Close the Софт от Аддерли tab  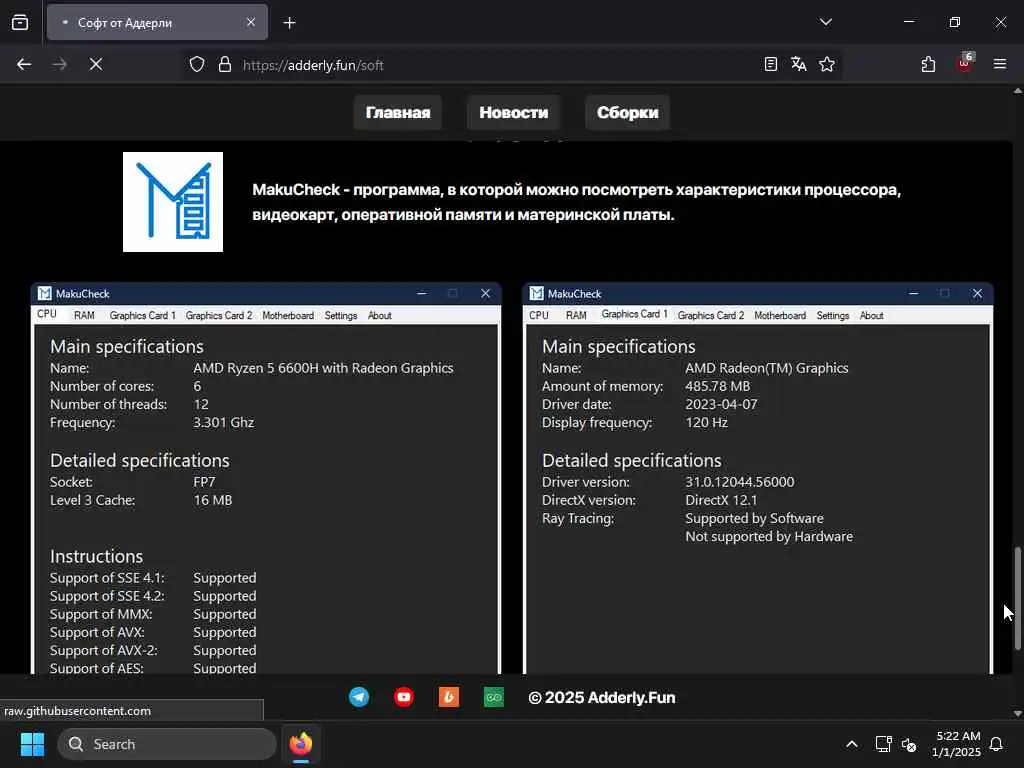(251, 22)
